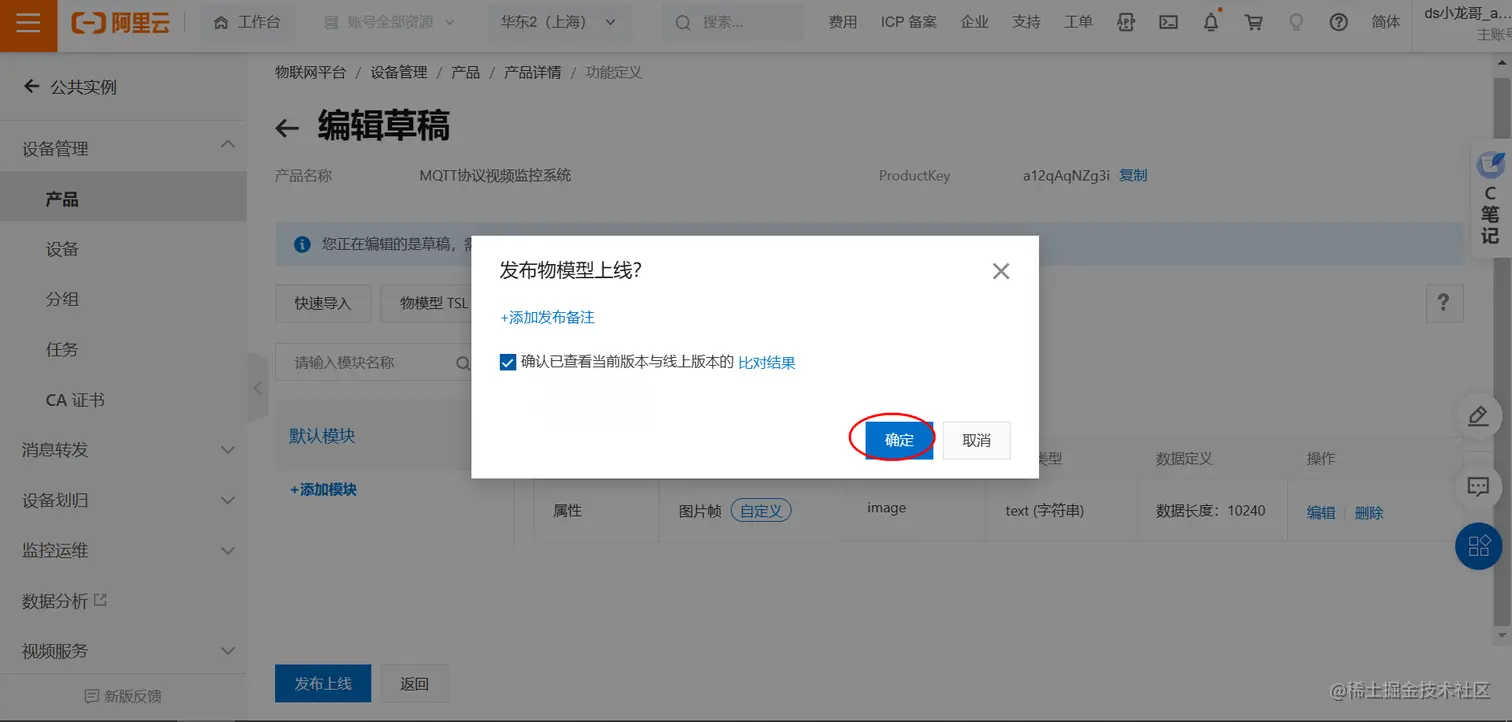Confirm publish with 确定
The height and width of the screenshot is (722, 1512).
pyautogui.click(x=899, y=440)
